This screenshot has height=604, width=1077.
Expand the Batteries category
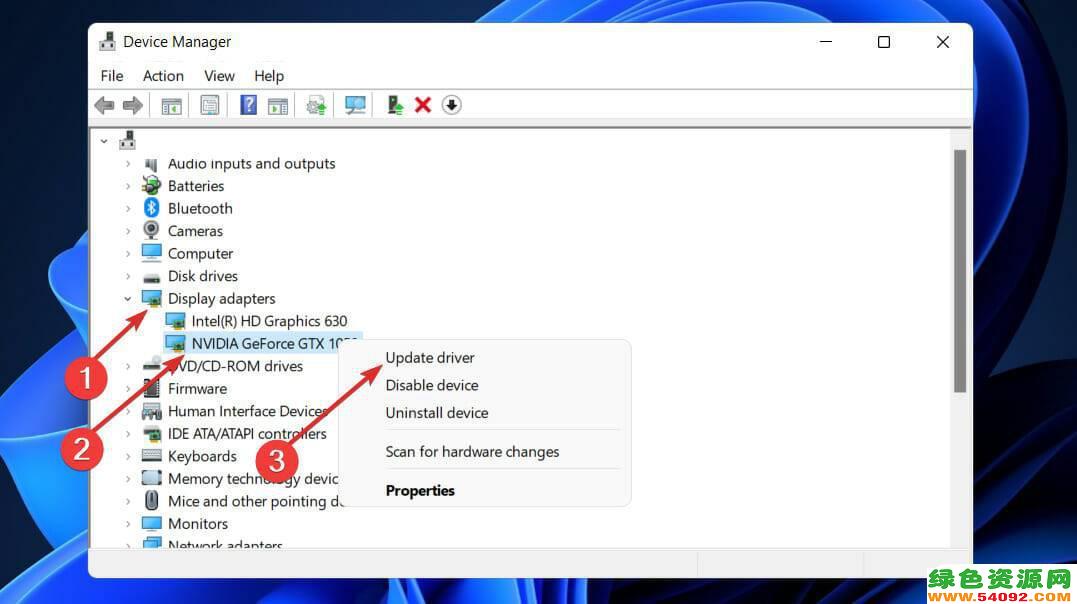(128, 186)
